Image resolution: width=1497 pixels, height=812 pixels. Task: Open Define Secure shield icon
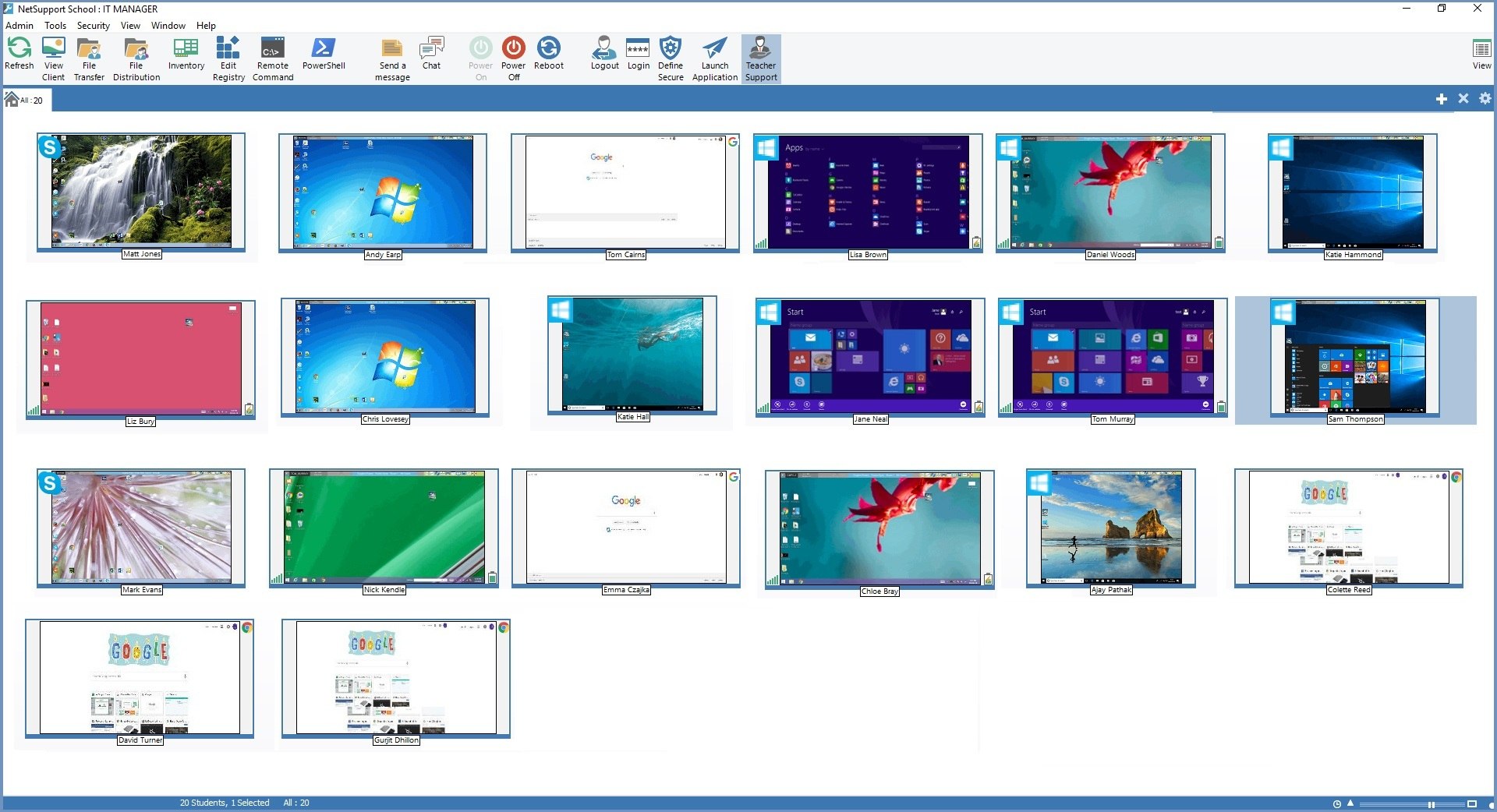tap(670, 49)
